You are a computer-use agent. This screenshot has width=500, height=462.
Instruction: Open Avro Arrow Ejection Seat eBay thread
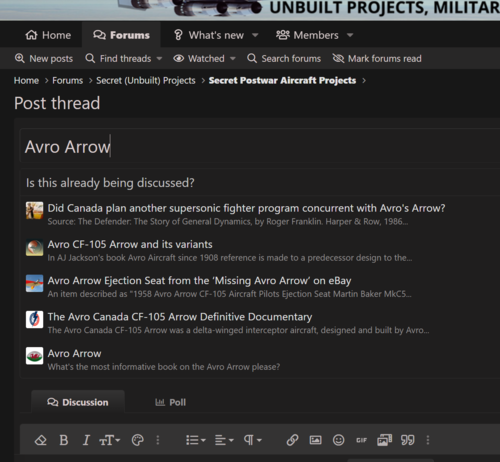(199, 281)
